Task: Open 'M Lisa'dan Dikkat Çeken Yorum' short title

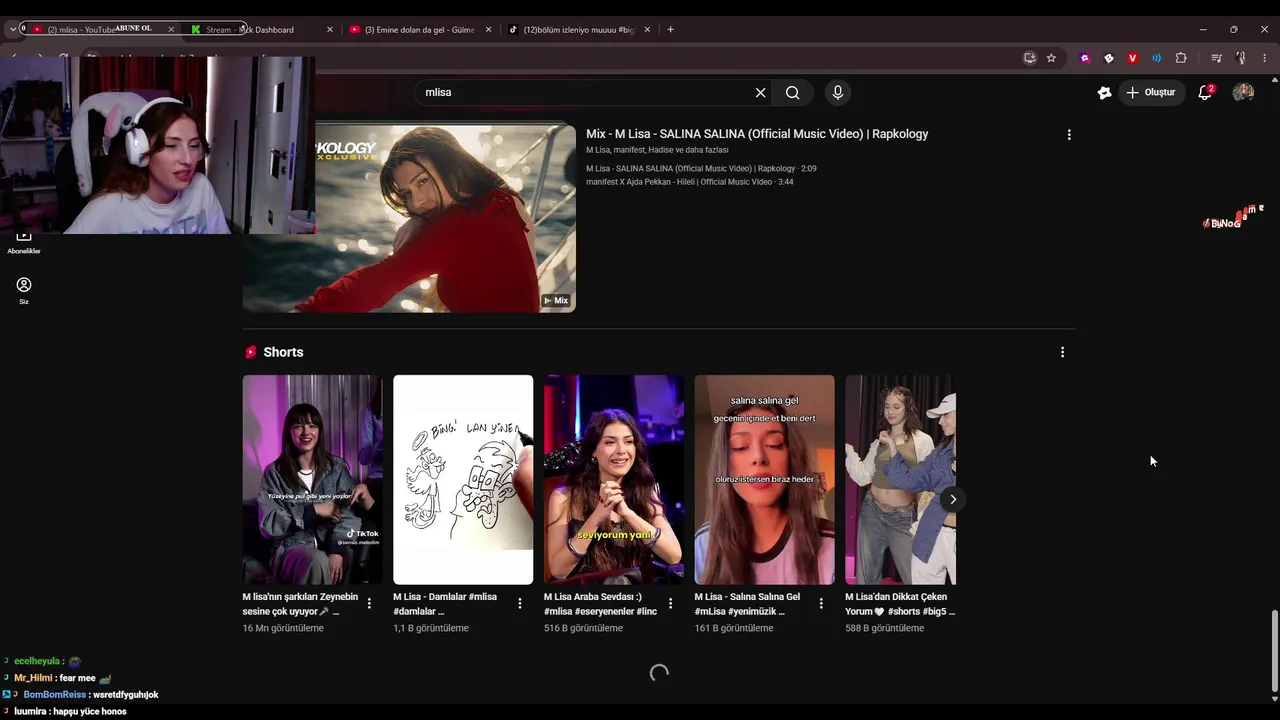Action: point(900,604)
